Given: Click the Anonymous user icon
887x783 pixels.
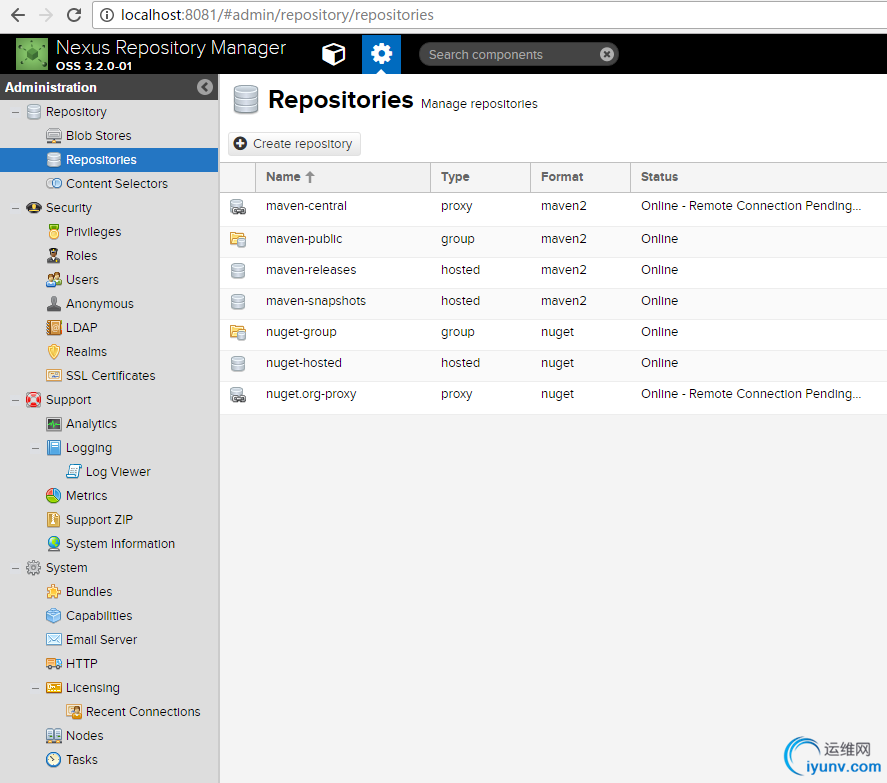Looking at the screenshot, I should click(54, 303).
